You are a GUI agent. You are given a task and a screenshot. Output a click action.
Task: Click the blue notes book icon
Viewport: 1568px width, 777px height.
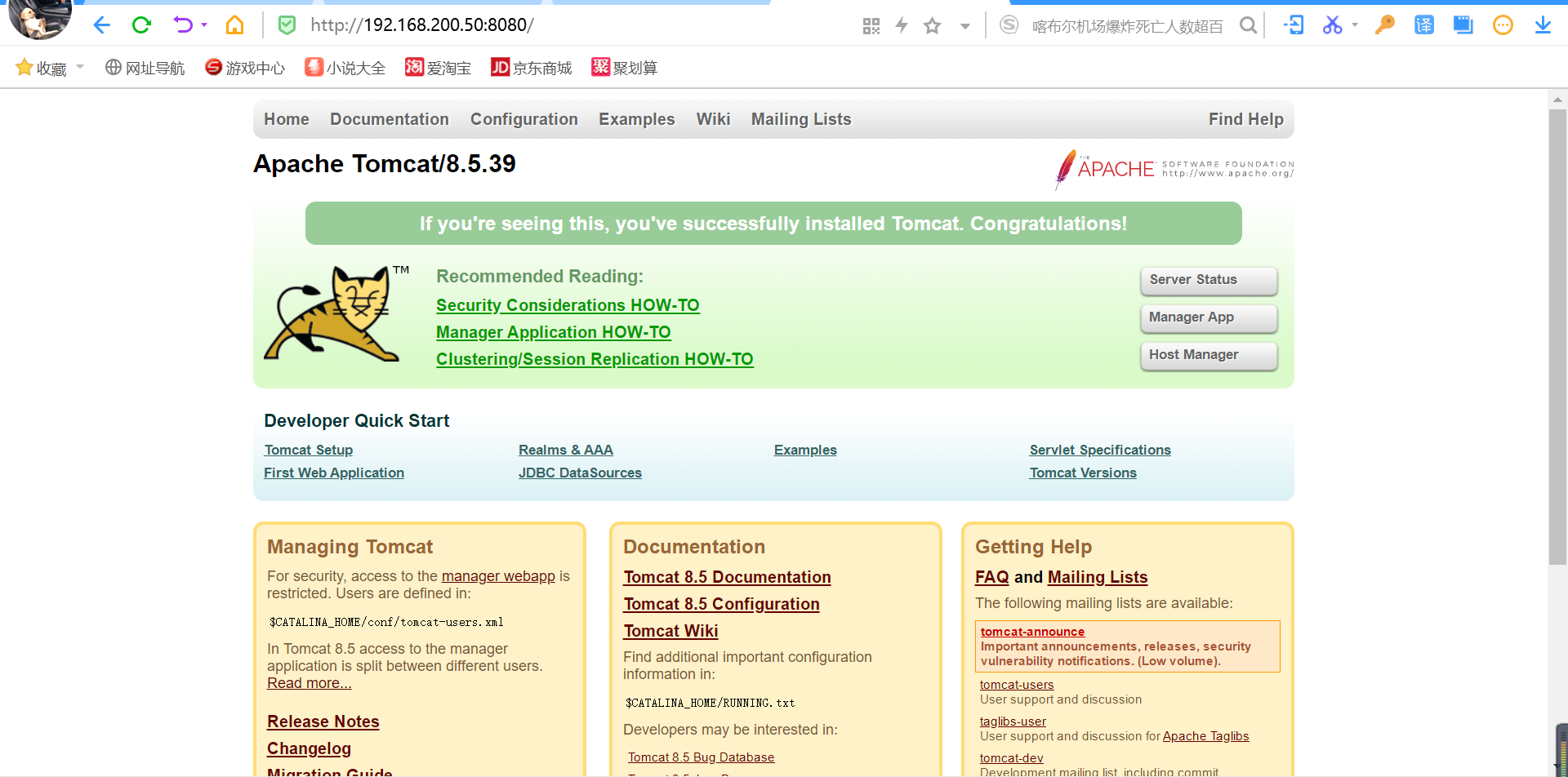1463,25
